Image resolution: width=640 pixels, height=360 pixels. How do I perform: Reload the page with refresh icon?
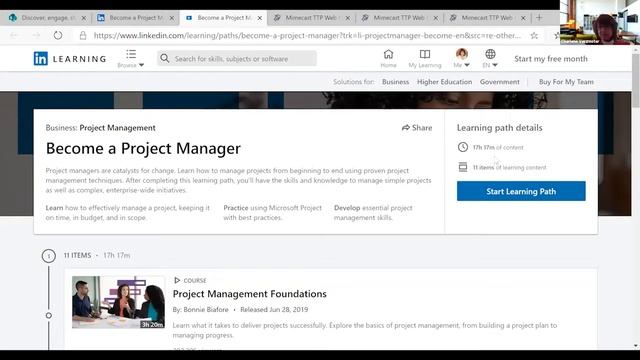click(58, 36)
